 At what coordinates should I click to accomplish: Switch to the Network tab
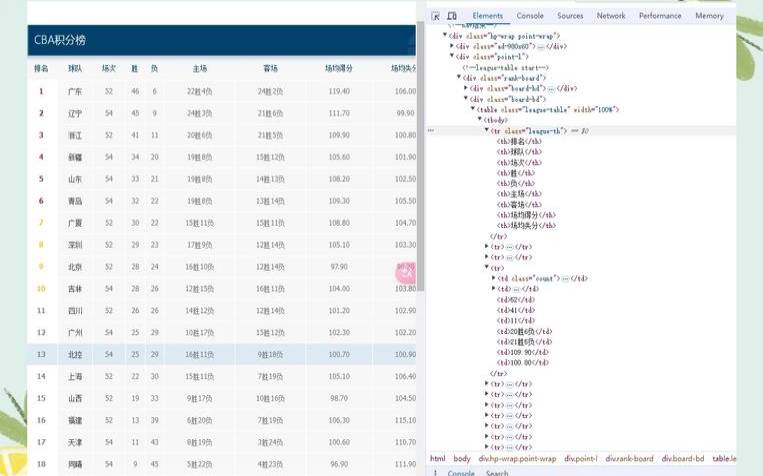click(x=610, y=16)
